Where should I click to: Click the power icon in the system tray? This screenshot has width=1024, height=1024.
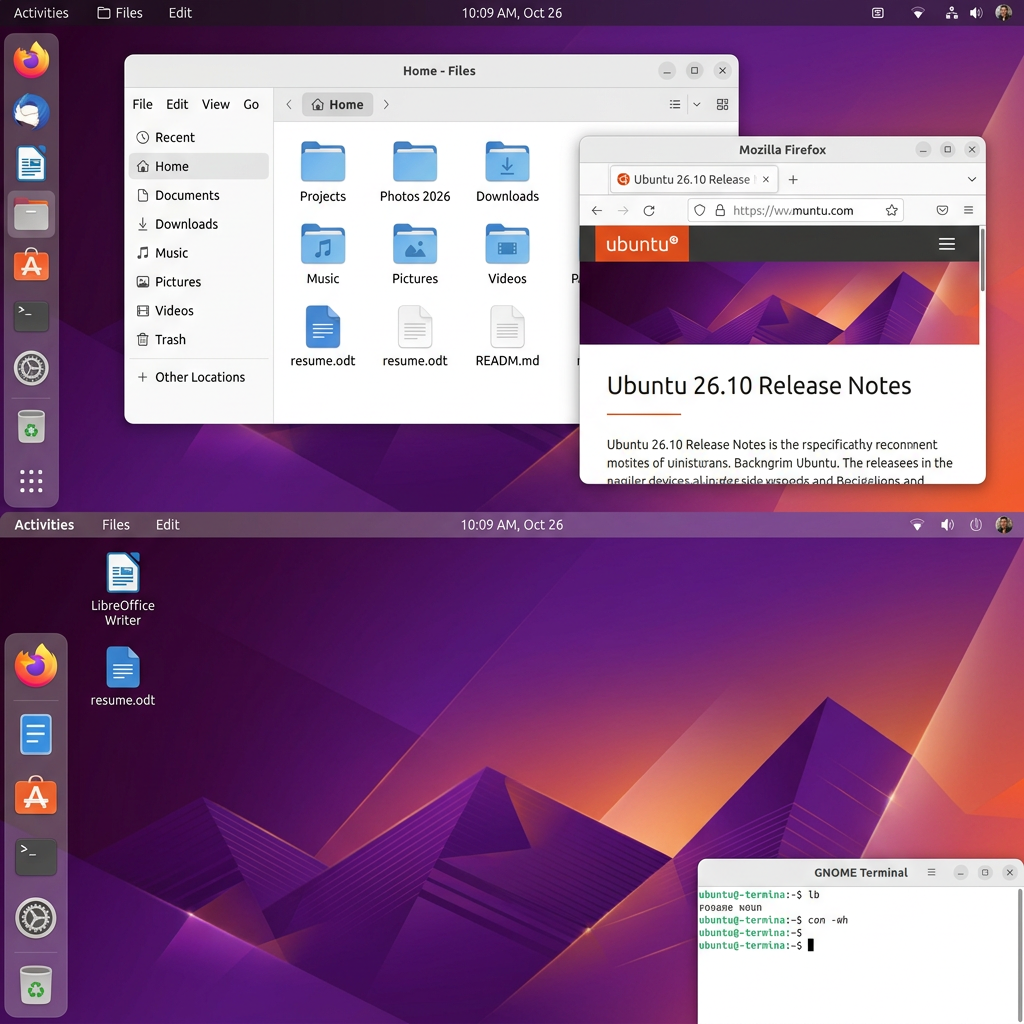[x=975, y=524]
